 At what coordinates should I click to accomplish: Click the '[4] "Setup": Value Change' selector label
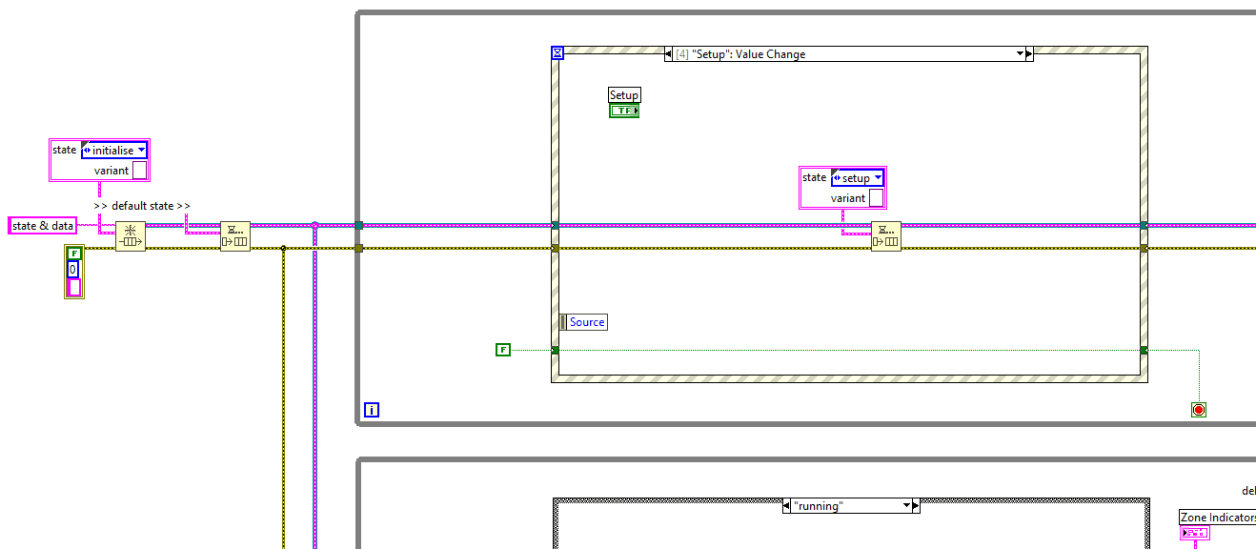pos(741,54)
